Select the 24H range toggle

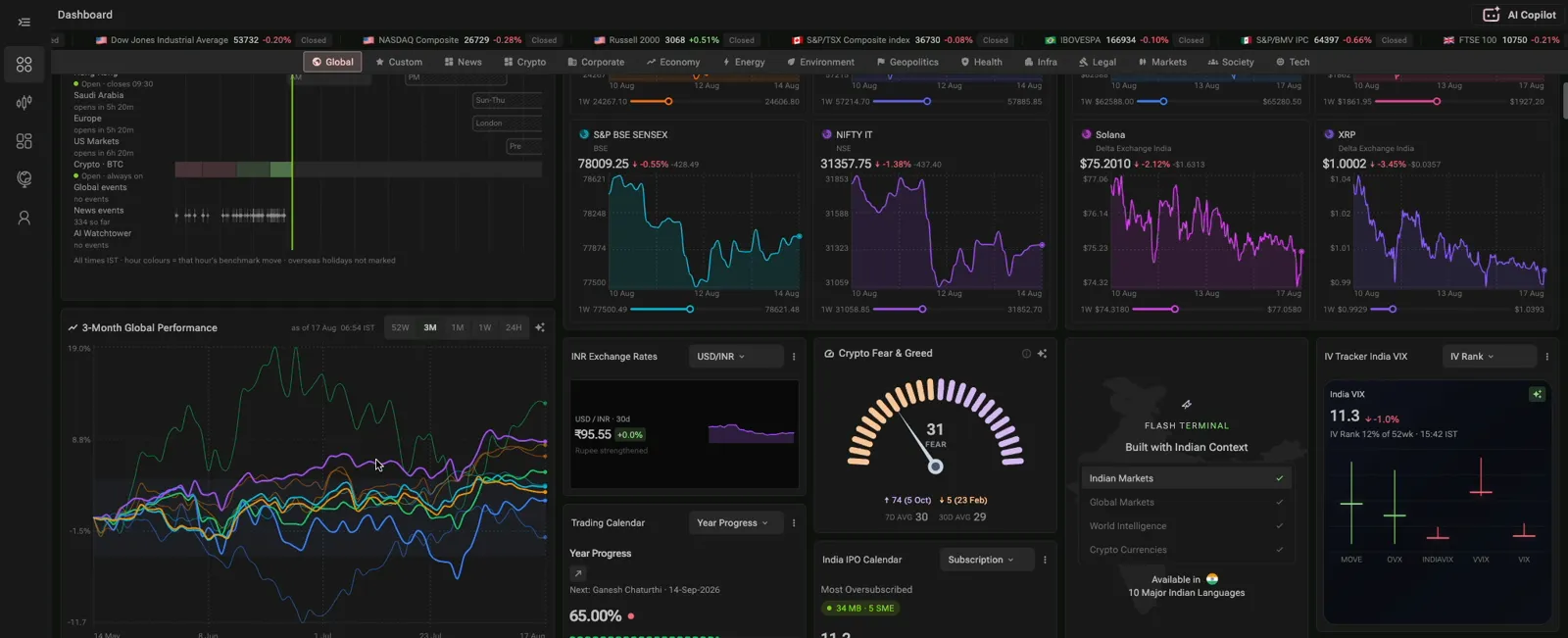(514, 327)
